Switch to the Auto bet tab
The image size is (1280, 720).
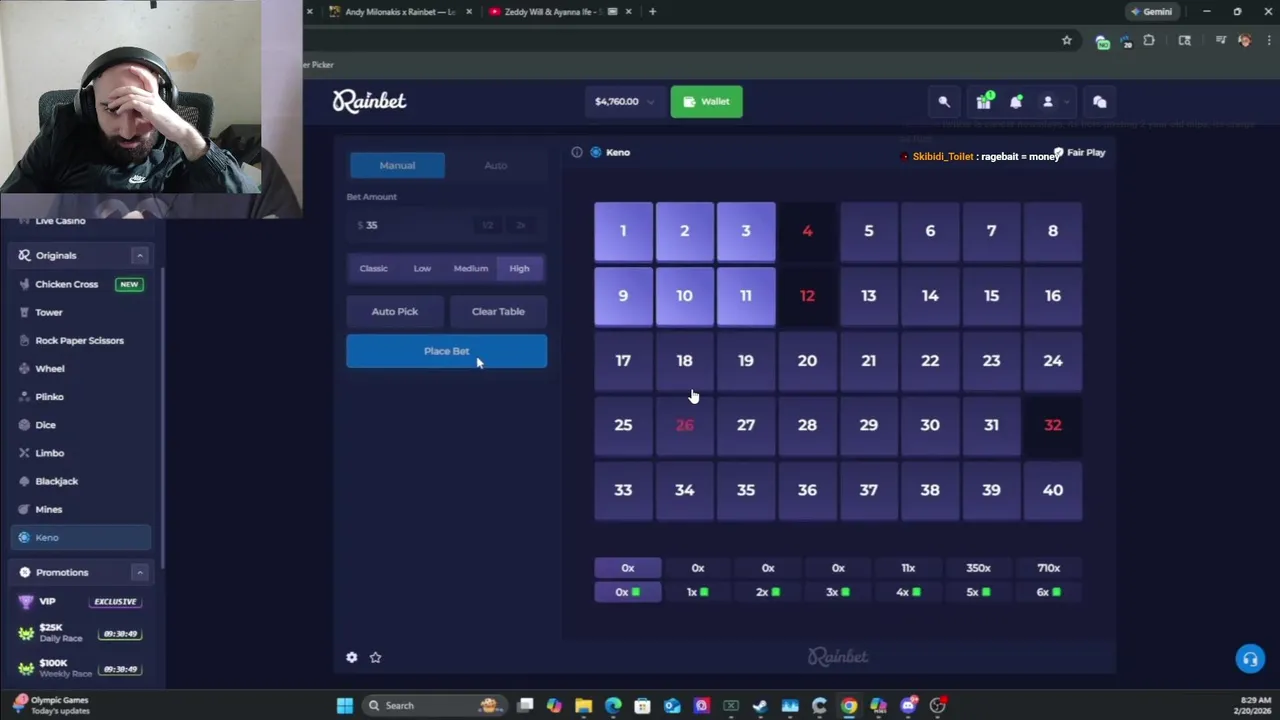[496, 165]
